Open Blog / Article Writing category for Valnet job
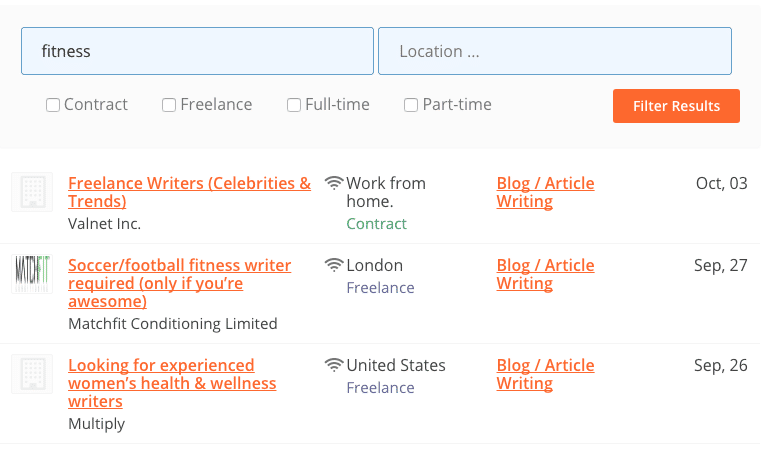This screenshot has height=451, width=769. [x=545, y=192]
